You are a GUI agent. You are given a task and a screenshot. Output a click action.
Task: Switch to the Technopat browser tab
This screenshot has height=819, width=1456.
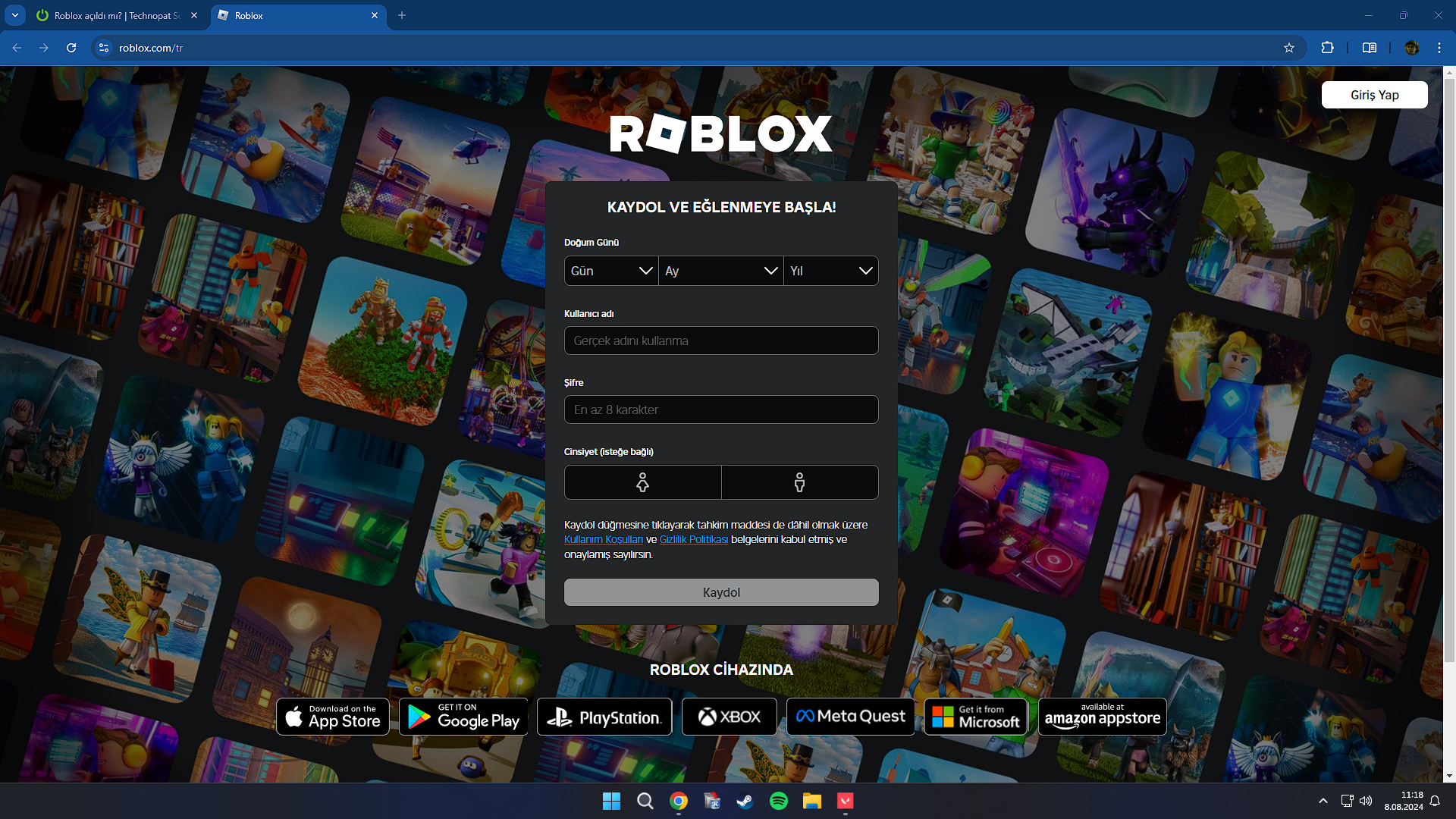pos(114,15)
